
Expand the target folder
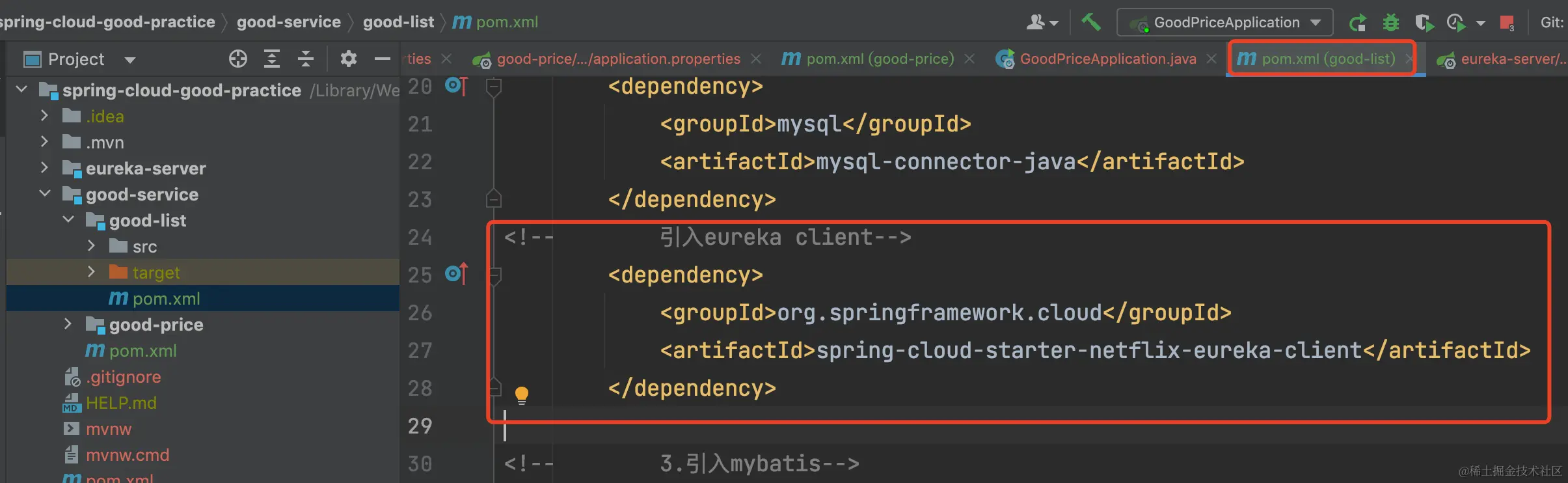pyautogui.click(x=91, y=272)
